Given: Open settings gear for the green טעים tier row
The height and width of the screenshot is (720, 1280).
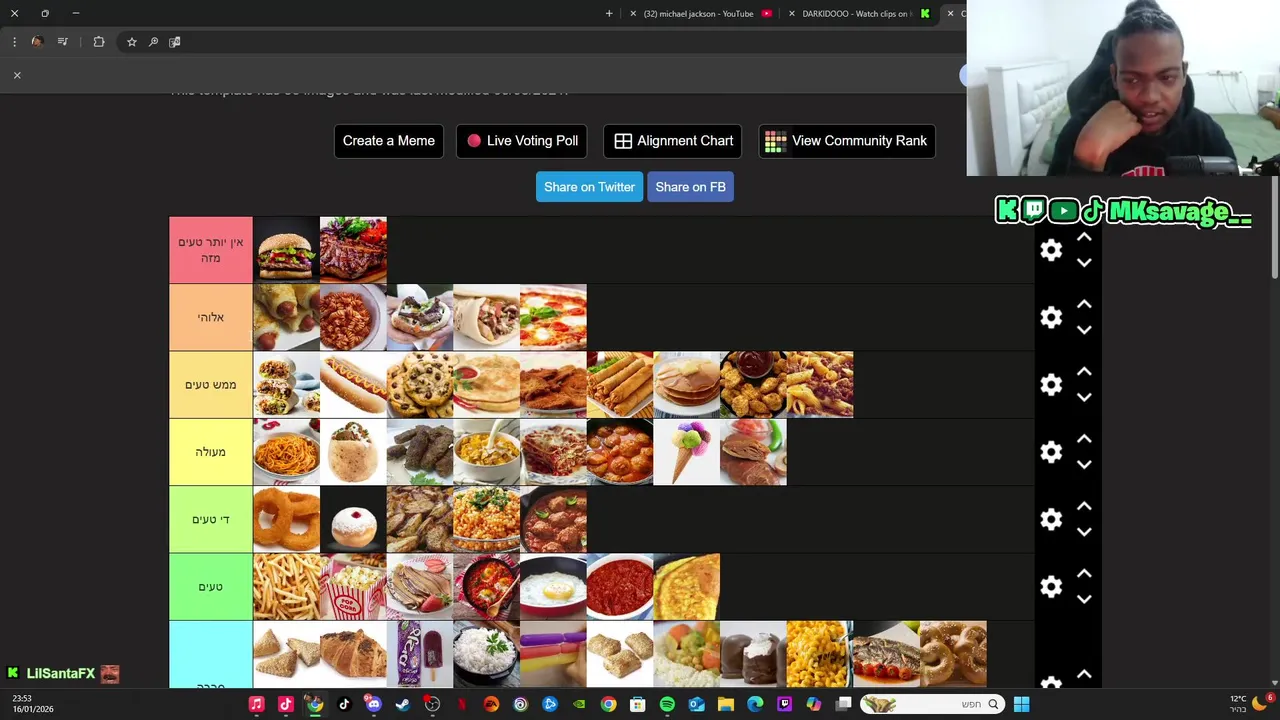Looking at the screenshot, I should click(x=1051, y=586).
